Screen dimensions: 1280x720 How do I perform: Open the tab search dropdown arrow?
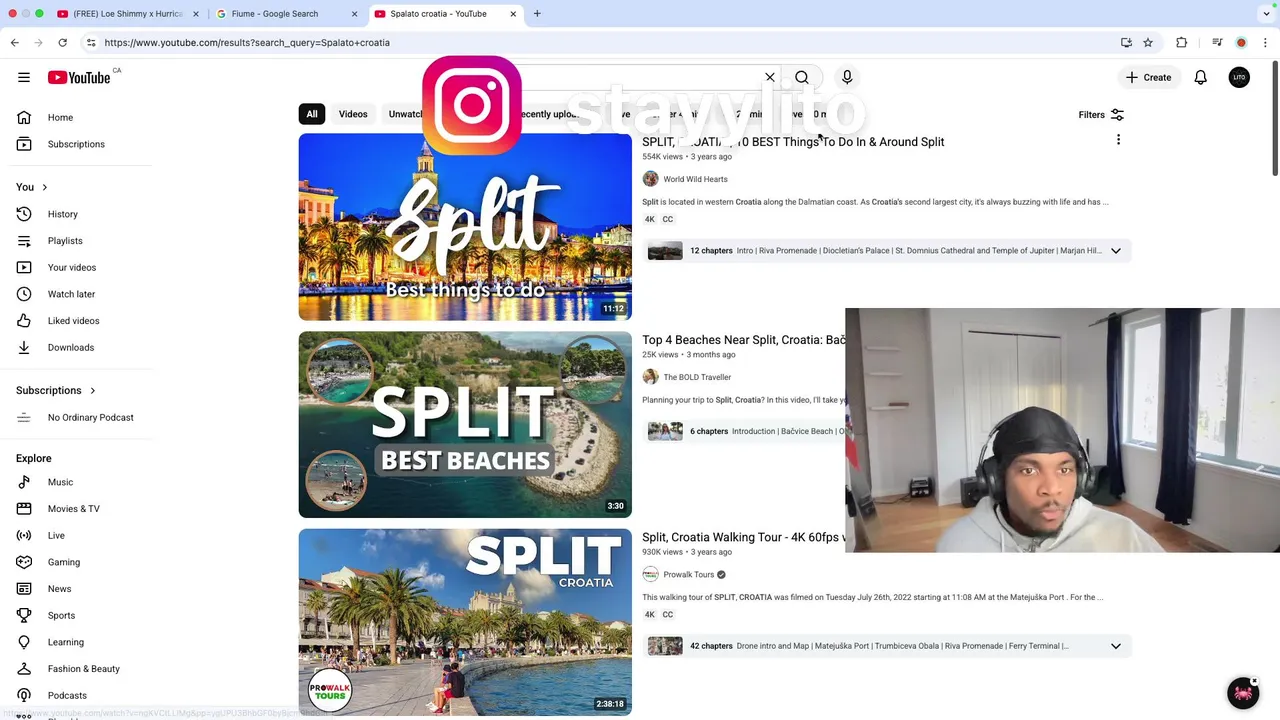pos(1266,14)
